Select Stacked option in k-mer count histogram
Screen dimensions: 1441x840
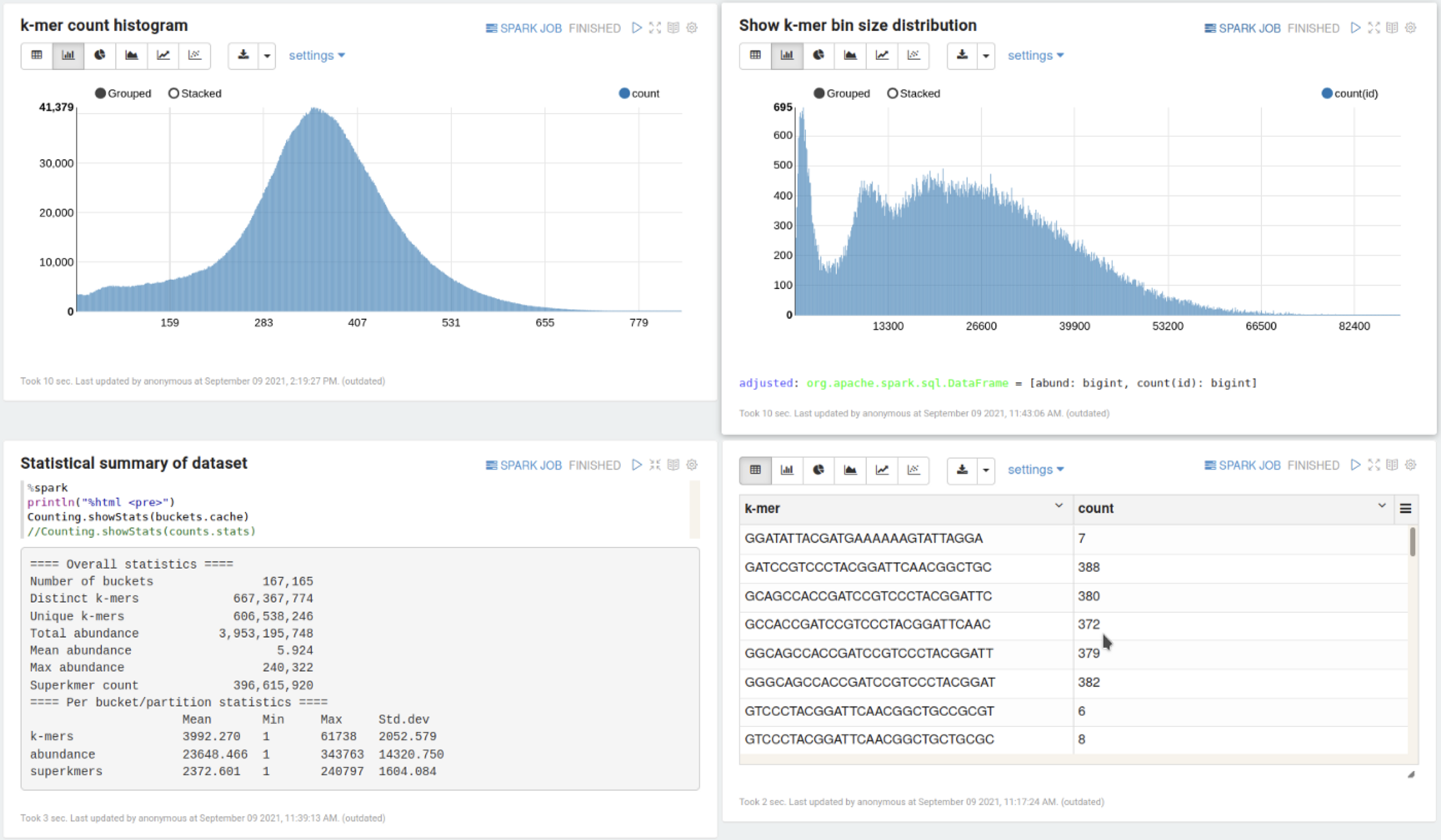click(x=195, y=93)
